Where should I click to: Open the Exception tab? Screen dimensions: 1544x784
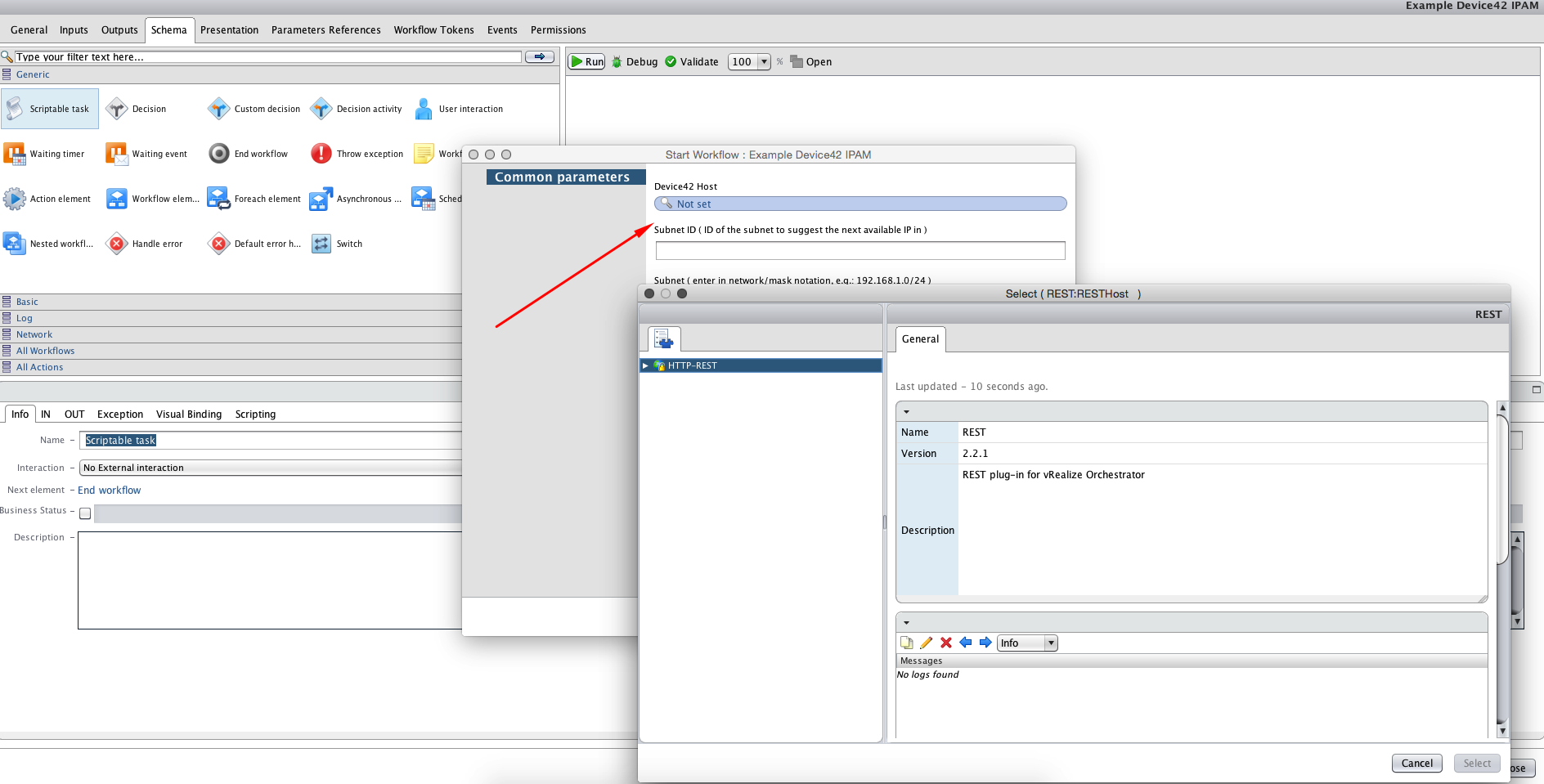coord(120,414)
